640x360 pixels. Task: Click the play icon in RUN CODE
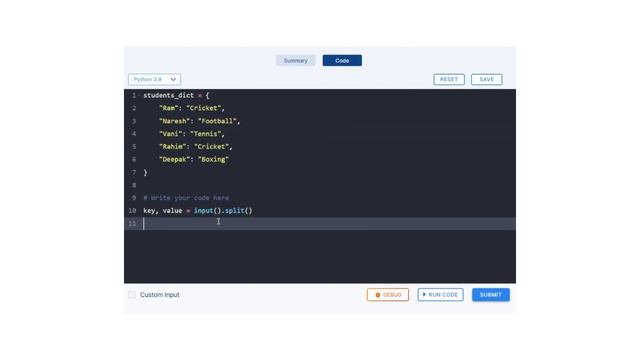click(x=424, y=294)
